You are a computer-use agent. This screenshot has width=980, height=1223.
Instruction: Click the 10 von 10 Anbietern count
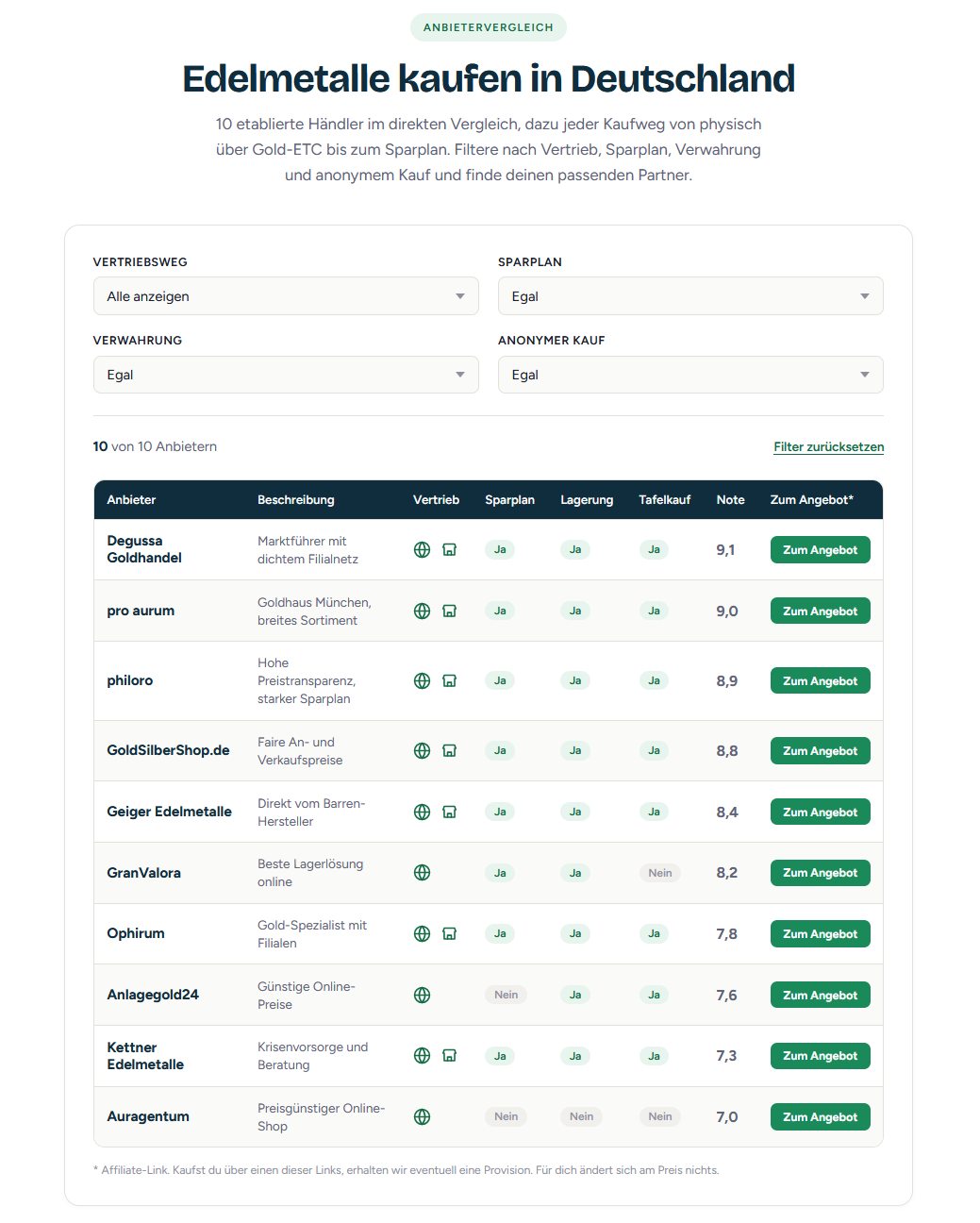tap(155, 446)
